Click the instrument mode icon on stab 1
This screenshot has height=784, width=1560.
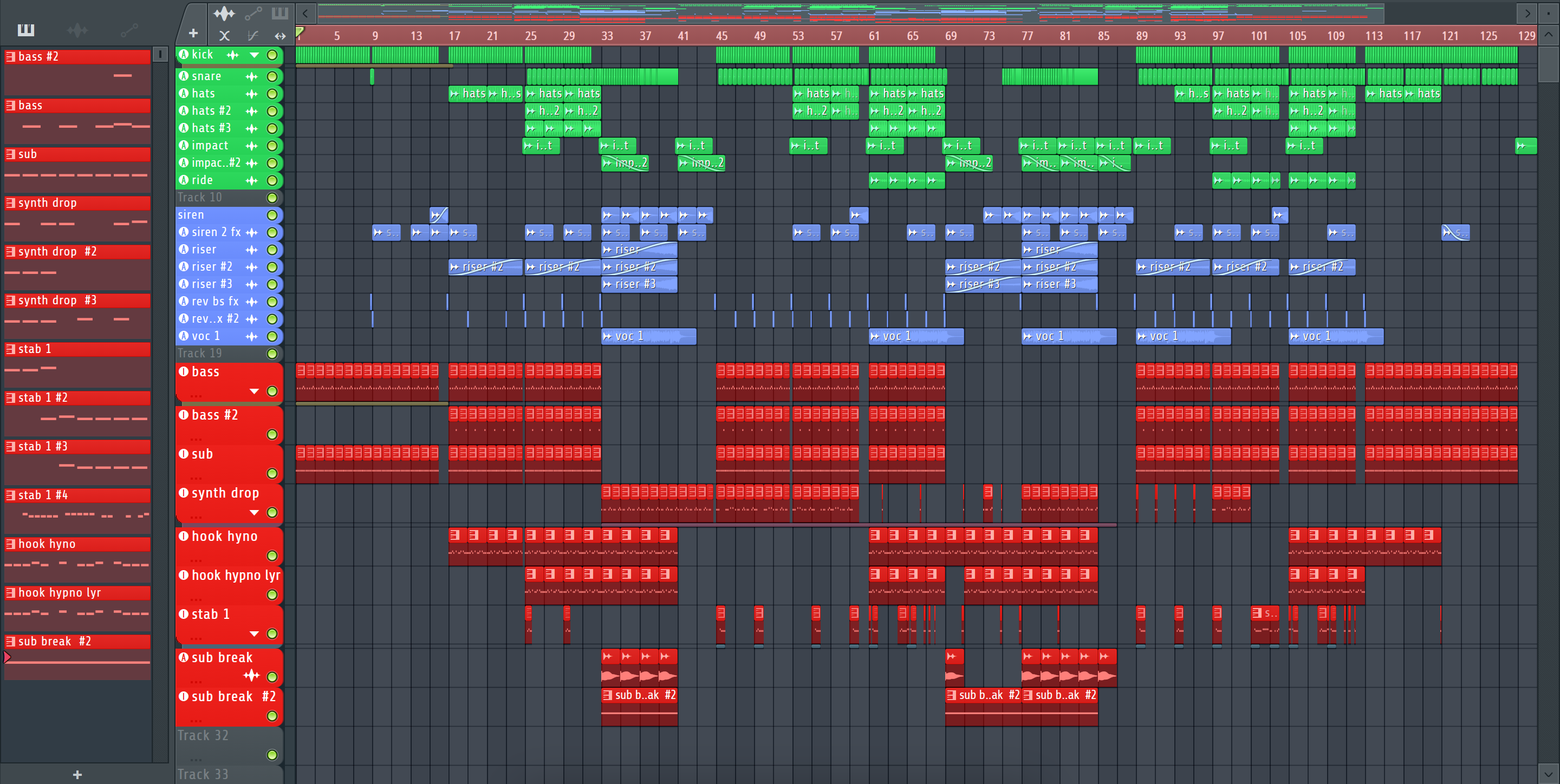coord(184,614)
